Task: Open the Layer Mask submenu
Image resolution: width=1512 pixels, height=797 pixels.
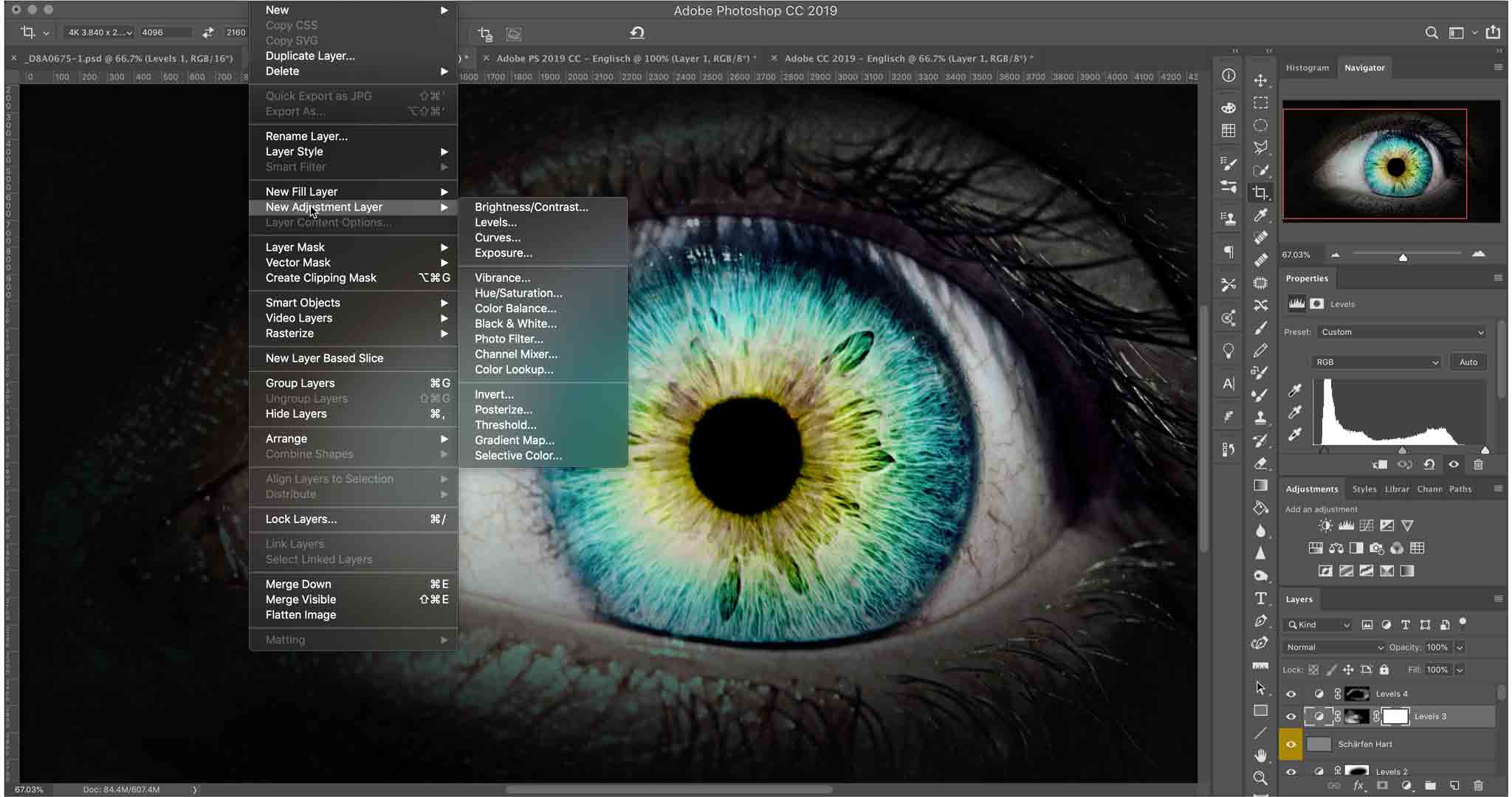Action: pos(353,247)
